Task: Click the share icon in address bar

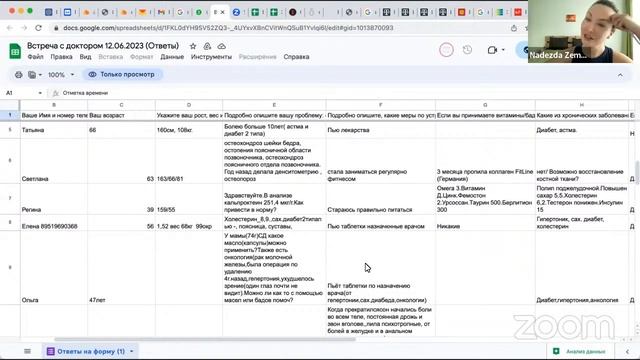Action: pyautogui.click(x=513, y=28)
